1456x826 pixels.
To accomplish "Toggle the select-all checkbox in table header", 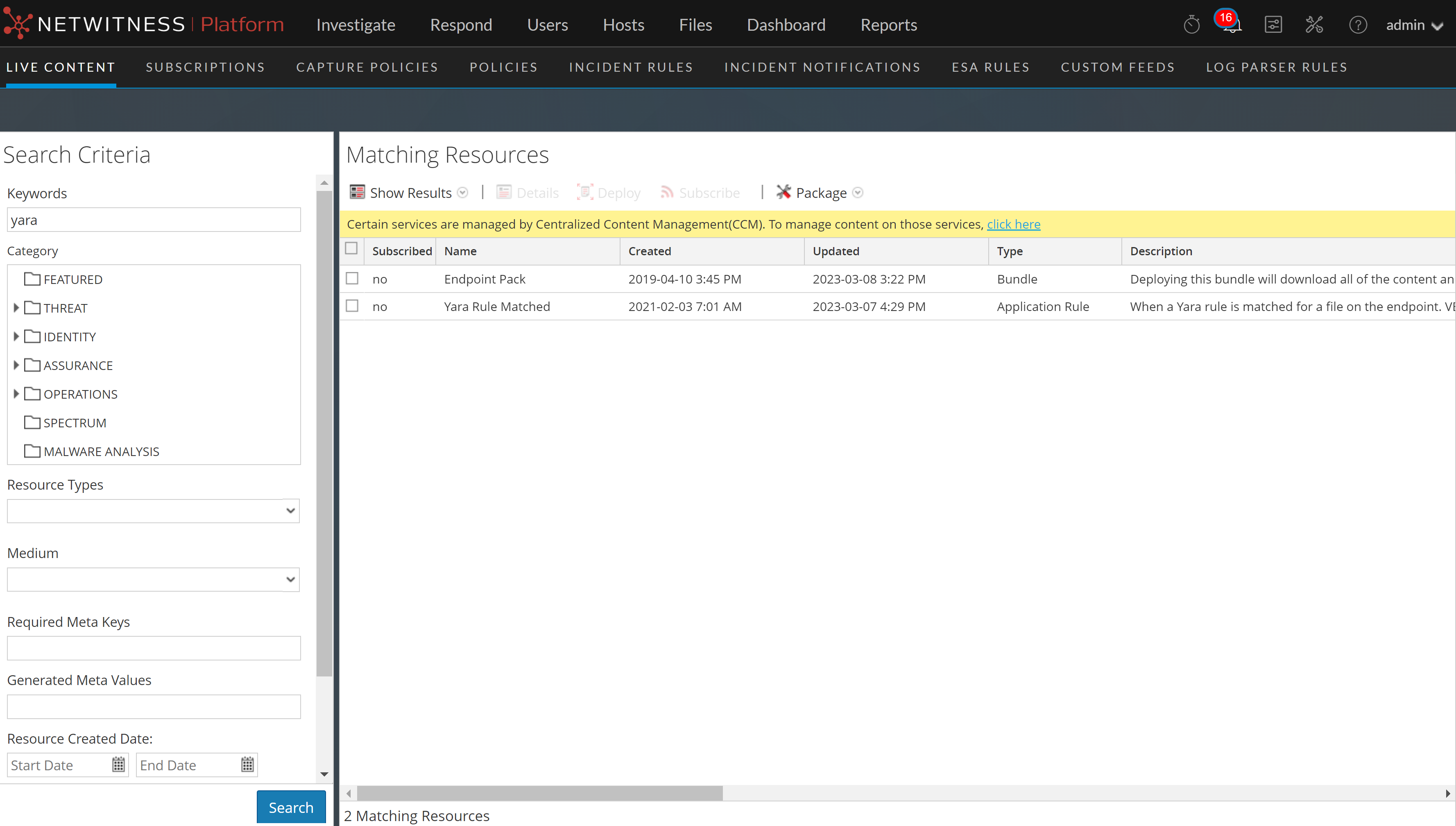I will [x=351, y=248].
